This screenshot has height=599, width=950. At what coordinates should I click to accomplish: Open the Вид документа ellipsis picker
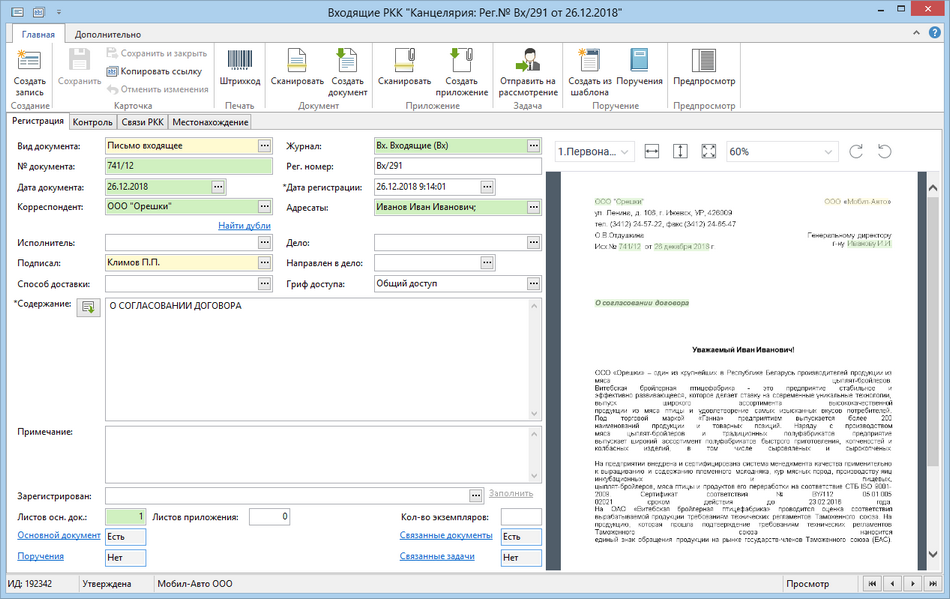click(x=265, y=146)
